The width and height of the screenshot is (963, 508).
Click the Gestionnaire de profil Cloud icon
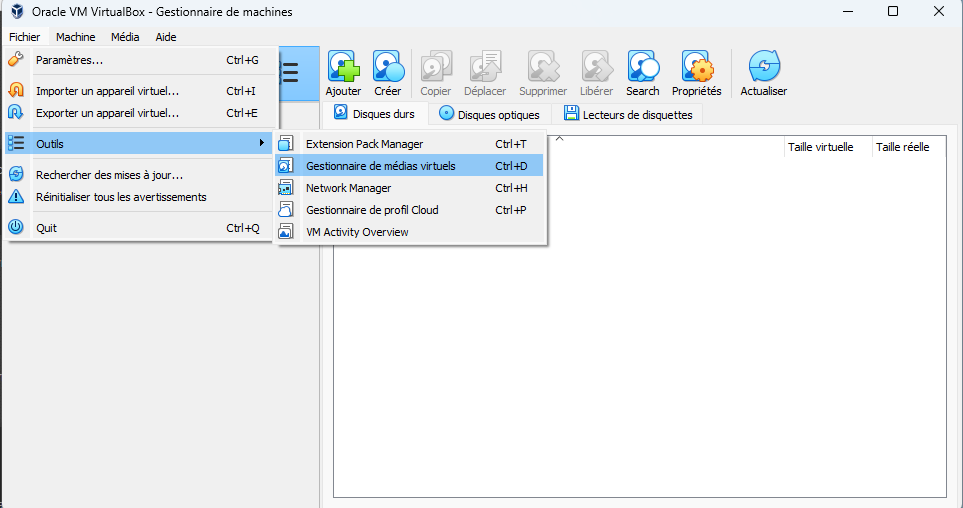286,210
